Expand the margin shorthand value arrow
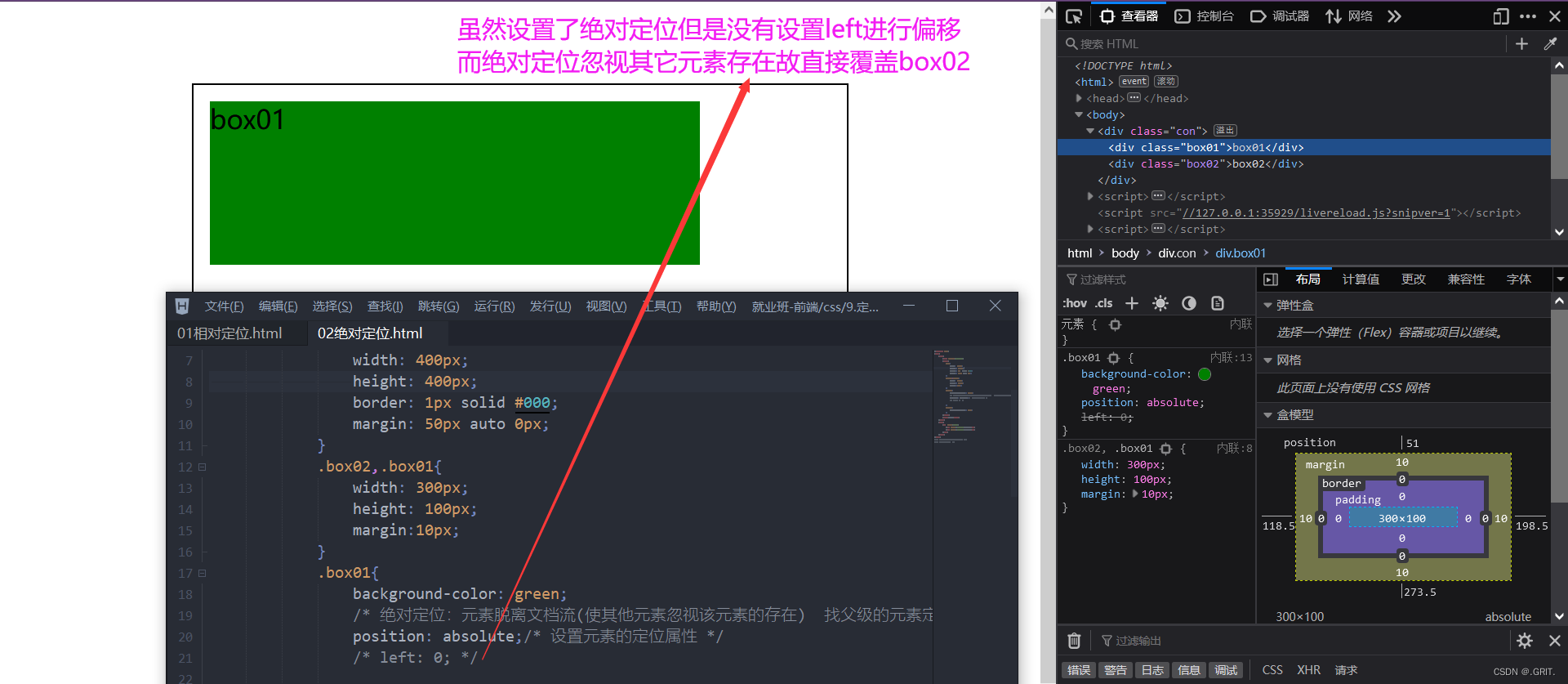Image resolution: width=1568 pixels, height=684 pixels. click(x=1135, y=494)
